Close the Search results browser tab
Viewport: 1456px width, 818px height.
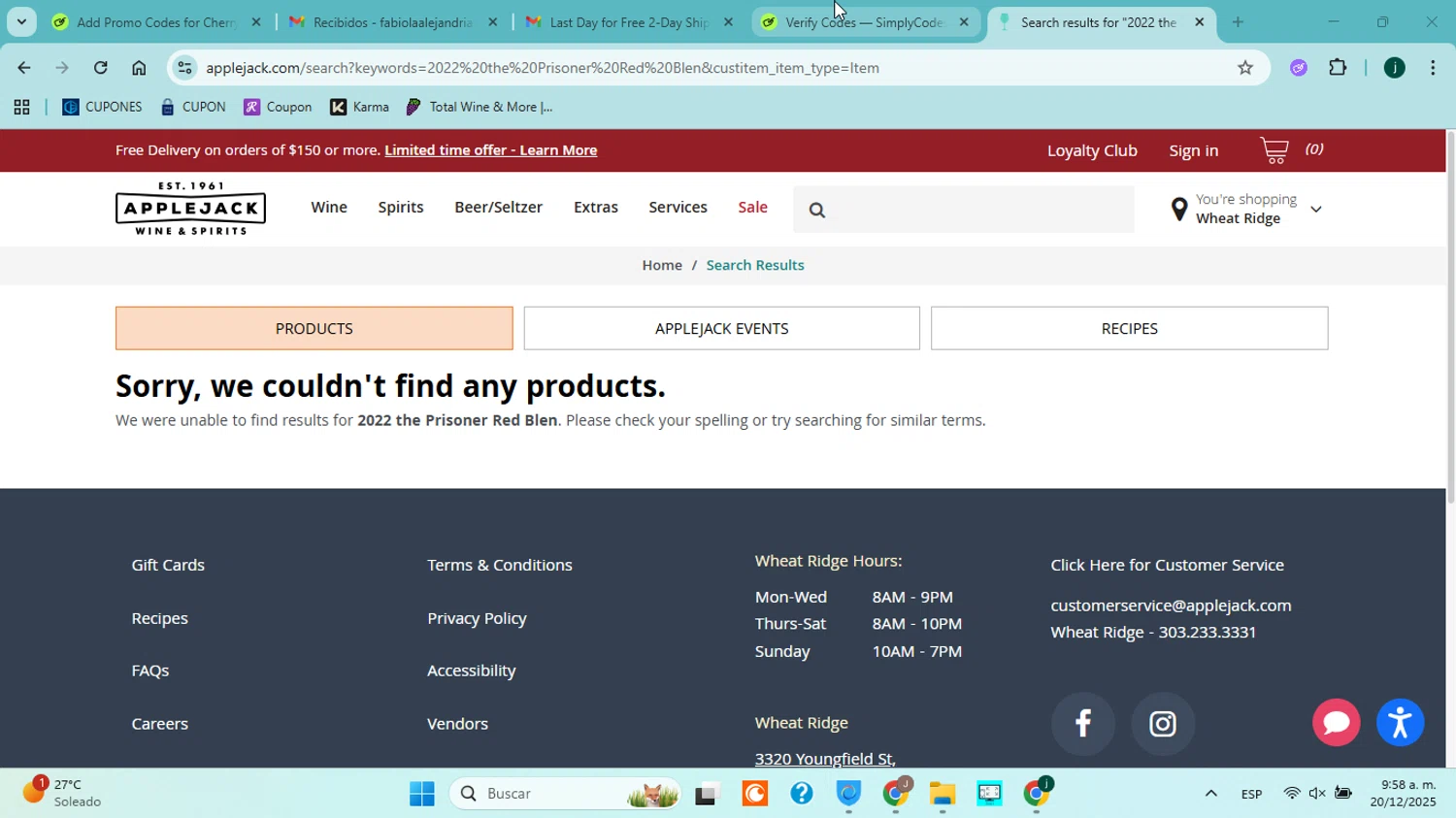(1199, 22)
